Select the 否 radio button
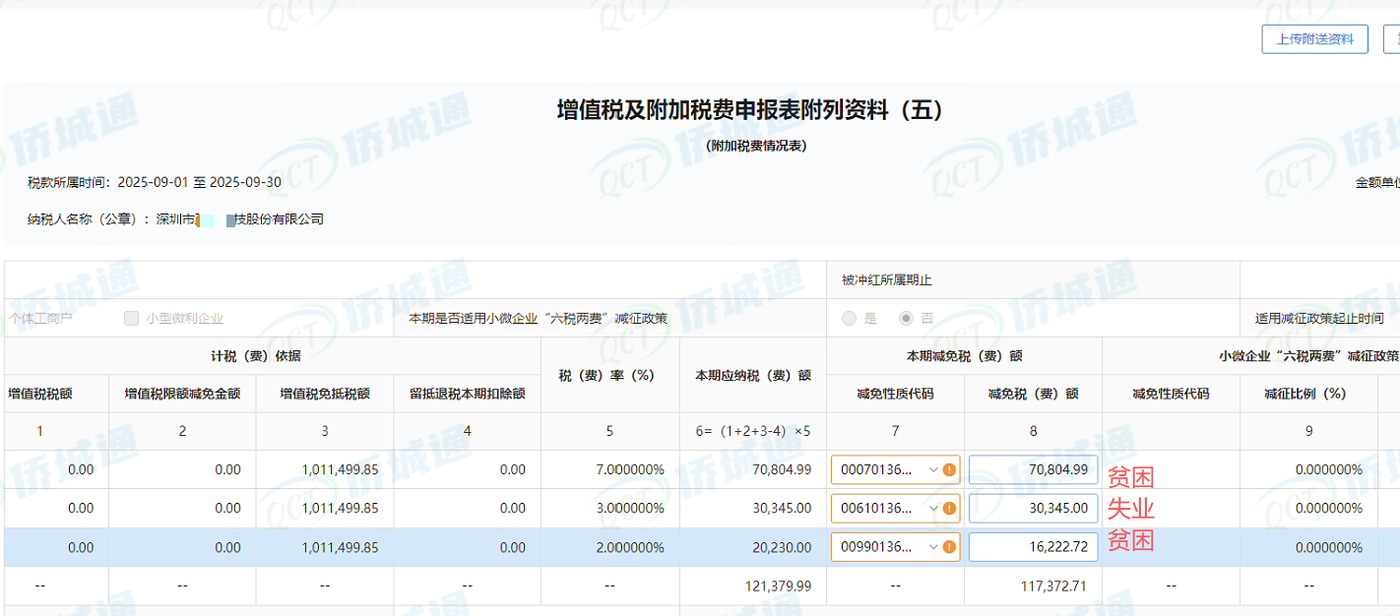The height and width of the screenshot is (616, 1400). click(906, 318)
